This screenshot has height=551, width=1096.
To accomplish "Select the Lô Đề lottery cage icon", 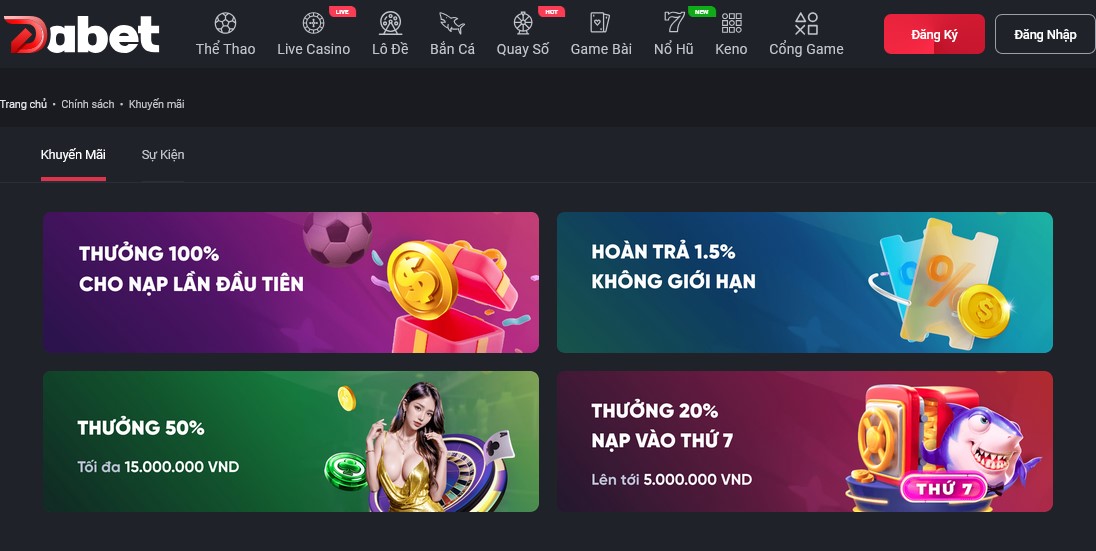I will click(390, 23).
